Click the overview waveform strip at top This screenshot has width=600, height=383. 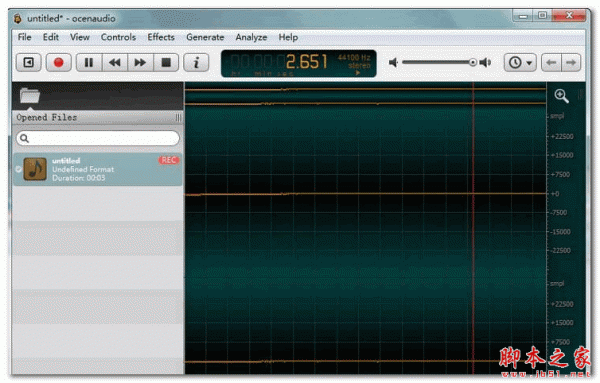(x=365, y=96)
